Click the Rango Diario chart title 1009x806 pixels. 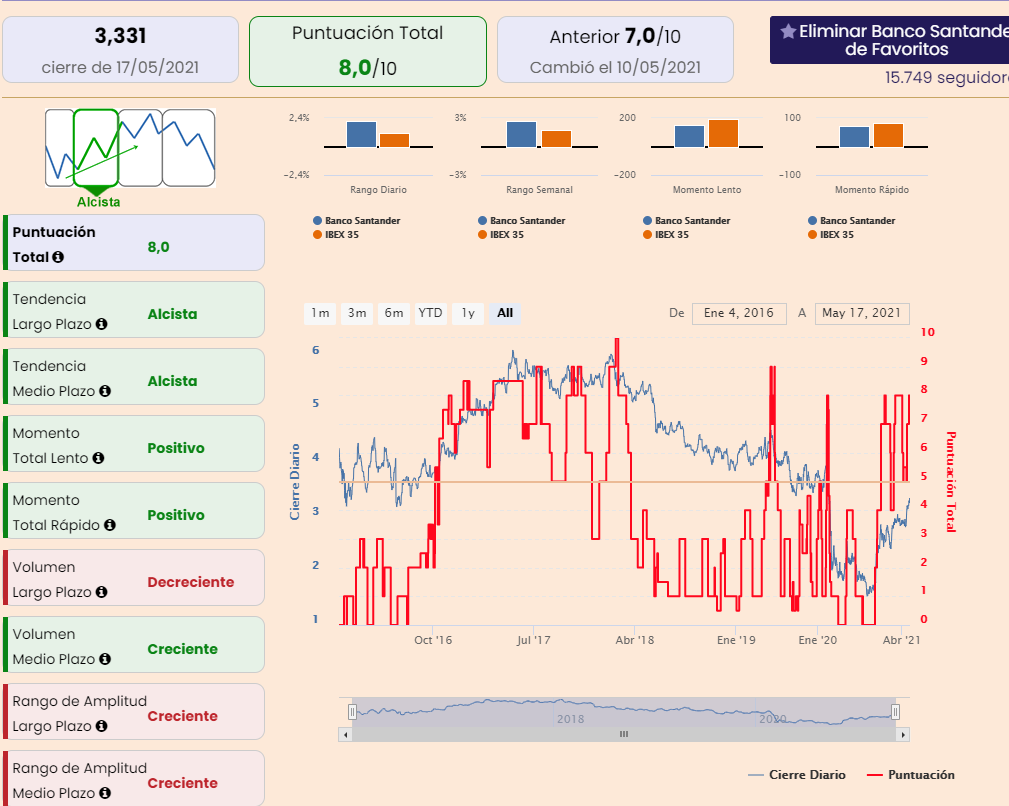coord(378,190)
